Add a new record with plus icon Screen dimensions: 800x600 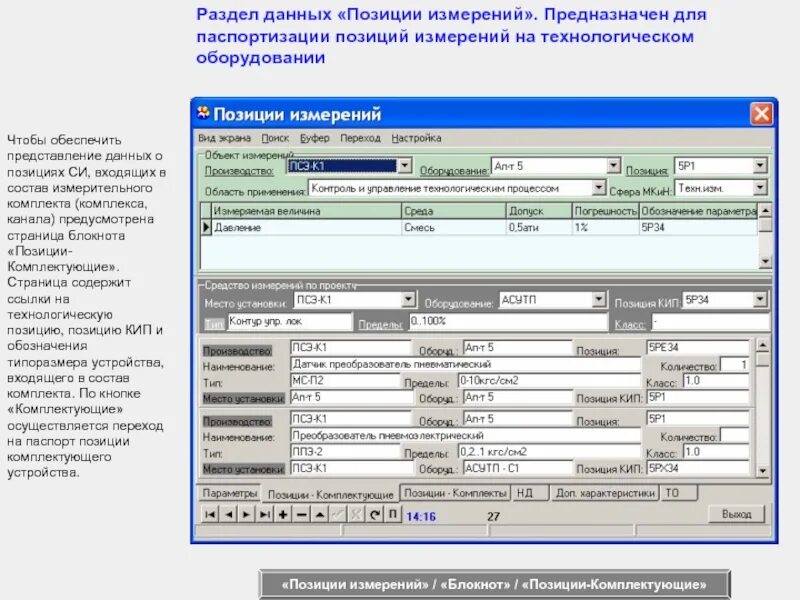[283, 514]
